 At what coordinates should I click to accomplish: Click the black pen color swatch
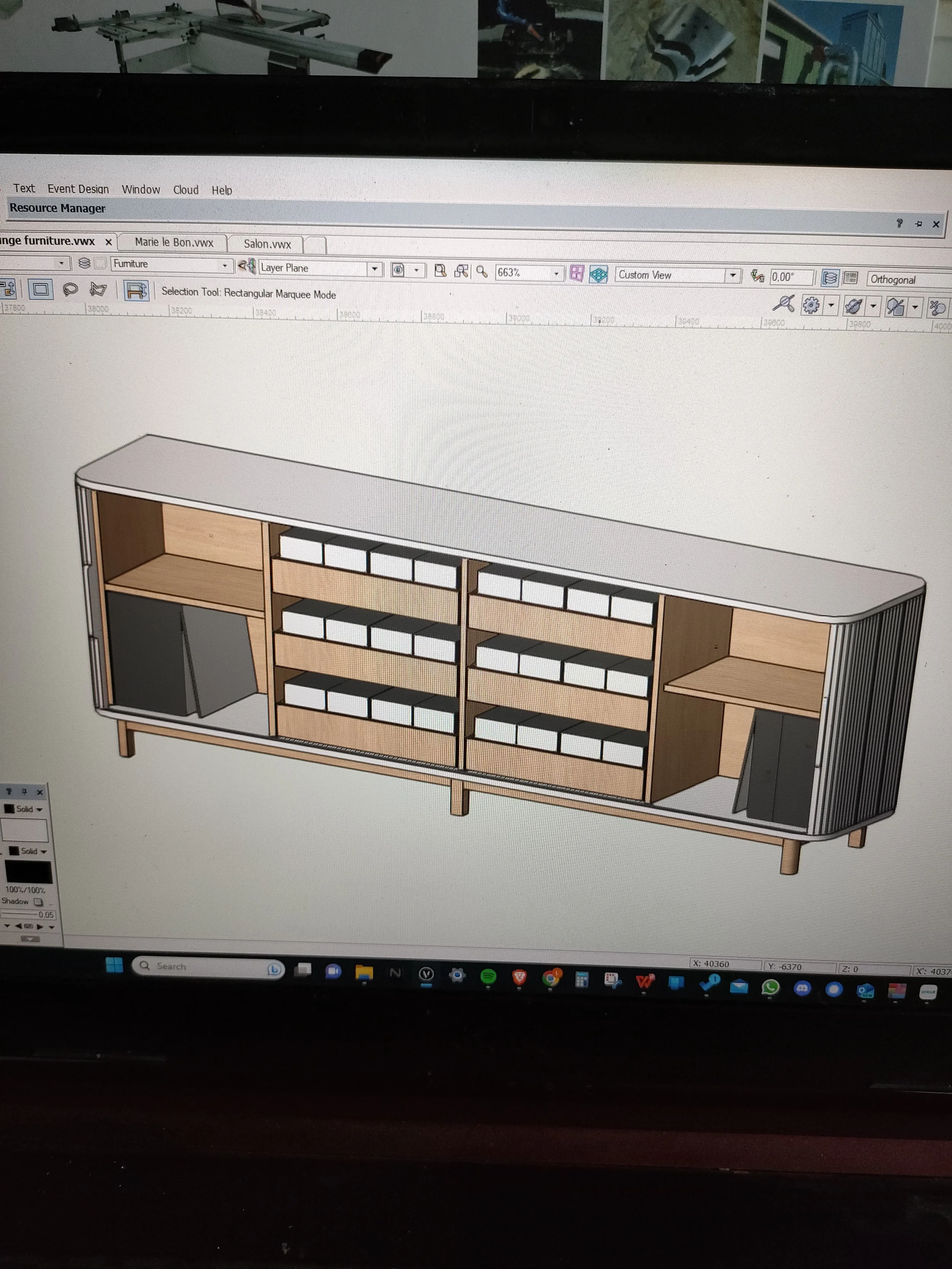29,872
